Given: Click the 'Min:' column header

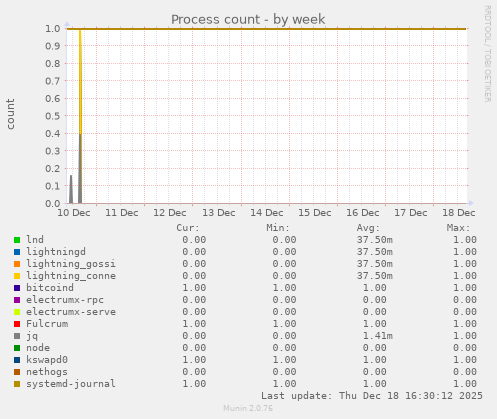Looking at the screenshot, I should 278,228.
